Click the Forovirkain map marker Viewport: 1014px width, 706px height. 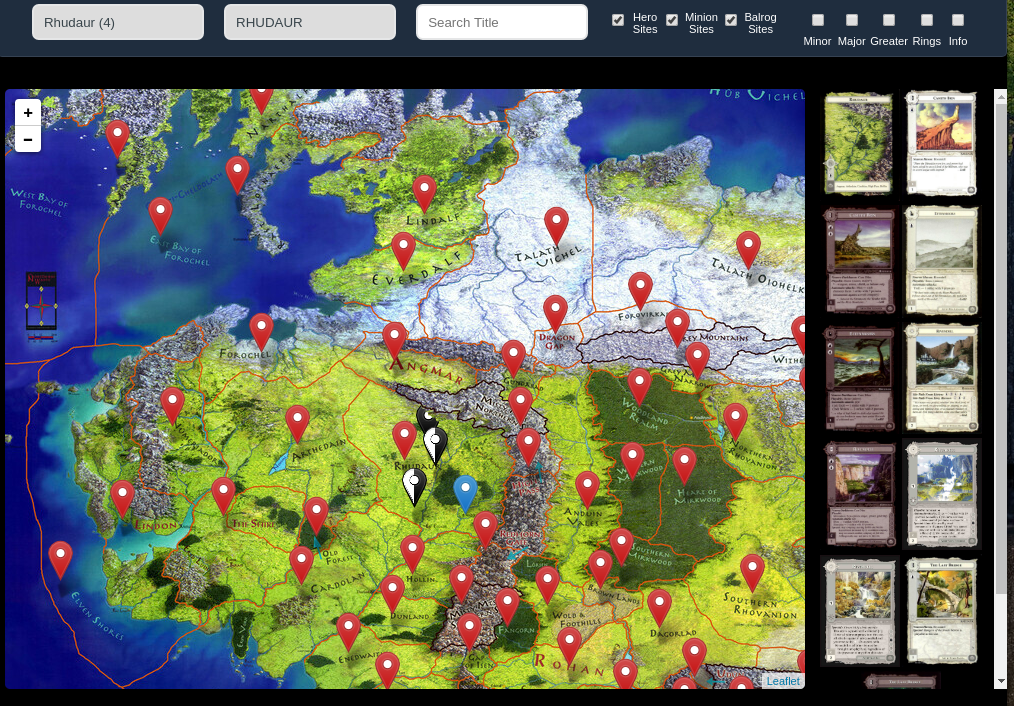coord(640,289)
